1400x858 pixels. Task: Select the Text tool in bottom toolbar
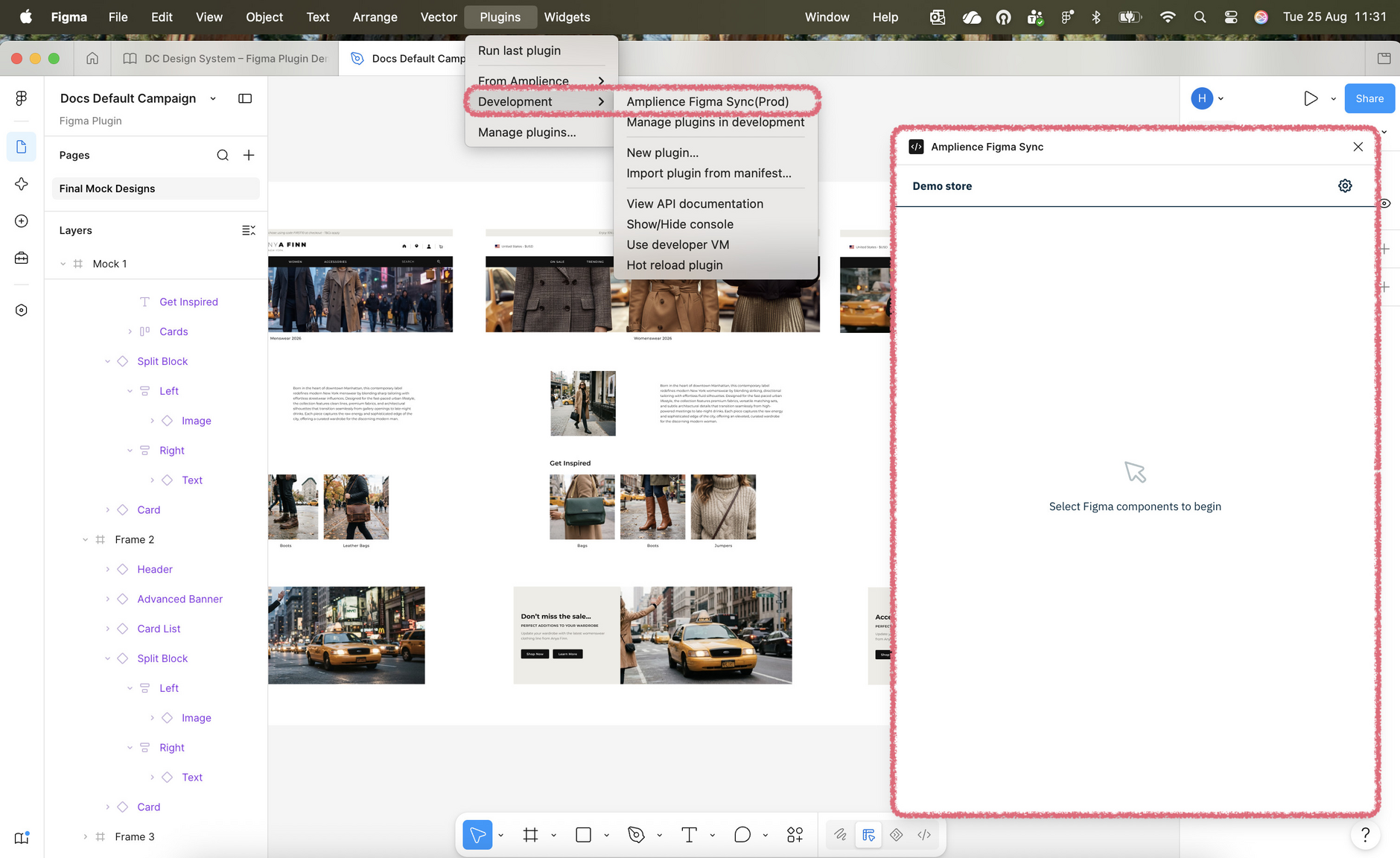point(689,835)
